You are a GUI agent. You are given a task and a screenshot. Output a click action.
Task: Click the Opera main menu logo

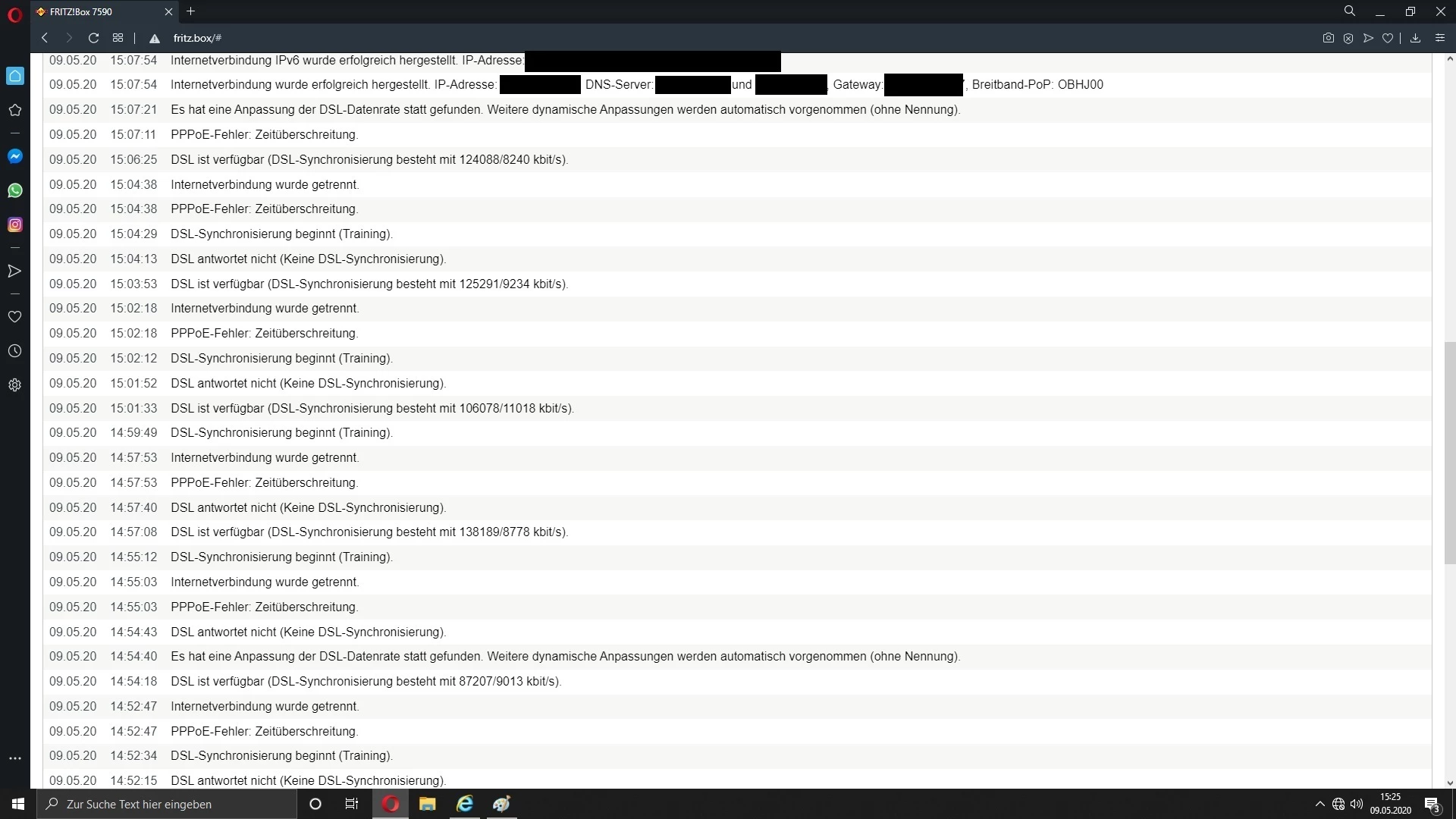[x=14, y=13]
